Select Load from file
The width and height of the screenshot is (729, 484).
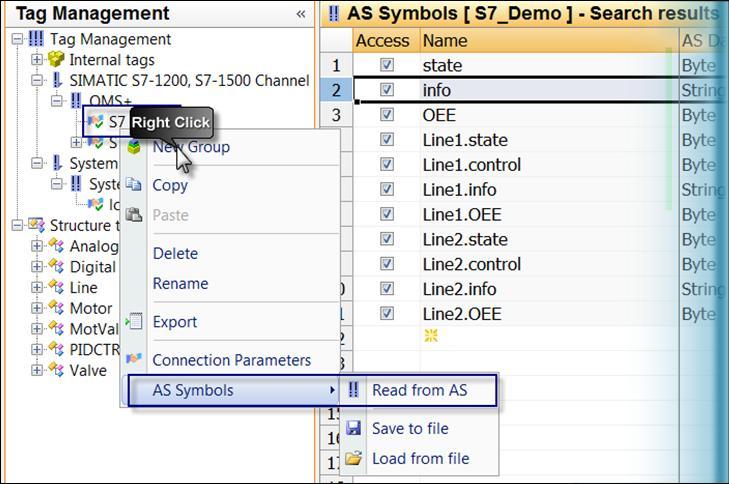(419, 458)
